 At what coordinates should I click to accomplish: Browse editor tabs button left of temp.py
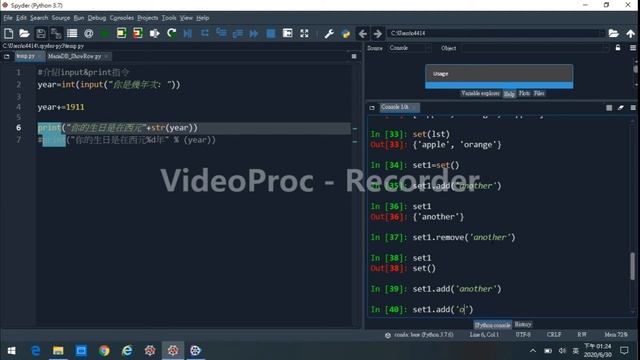7,56
